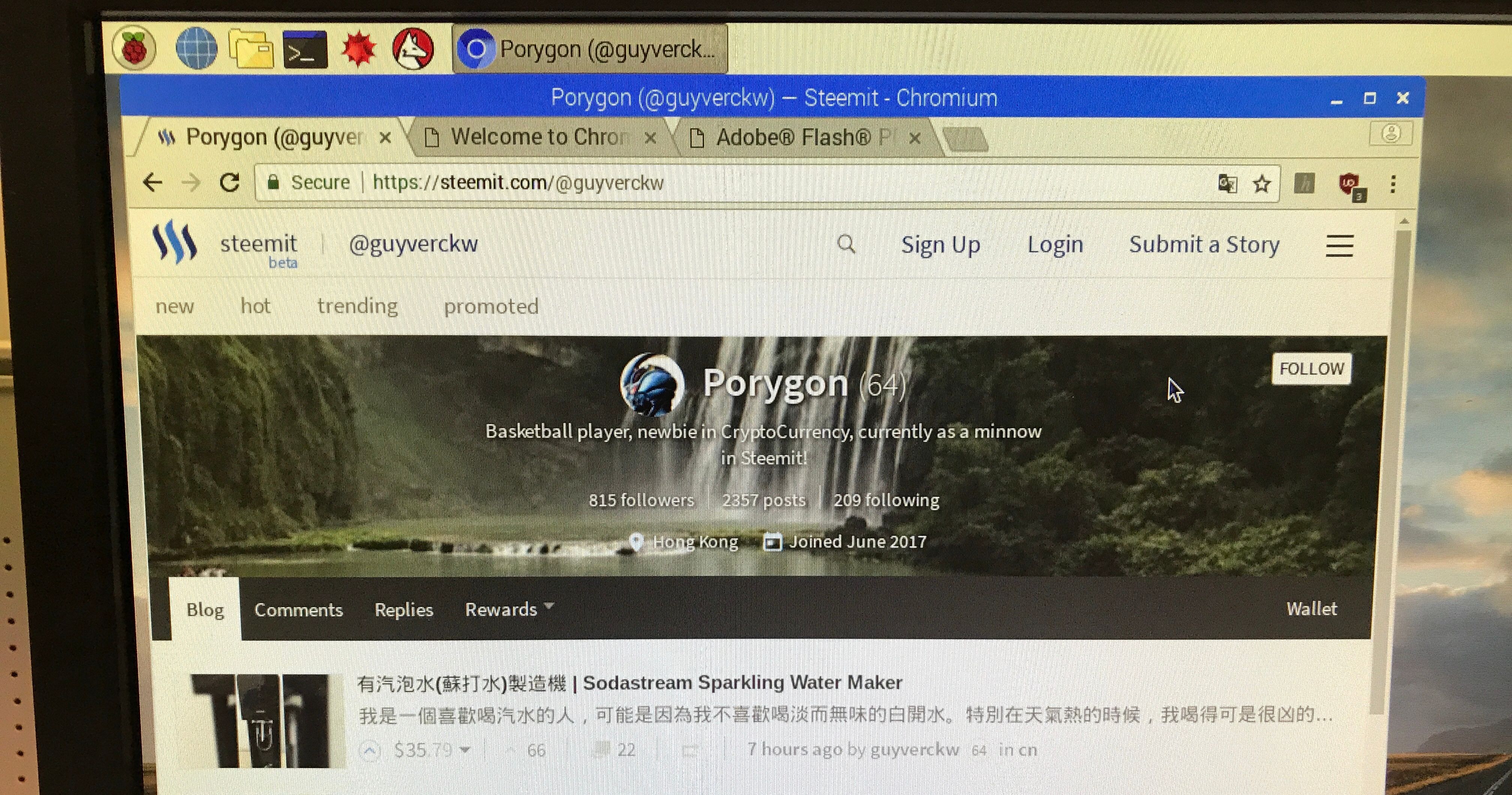The height and width of the screenshot is (795, 1512).
Task: Click Submit a Story
Action: coord(1204,244)
